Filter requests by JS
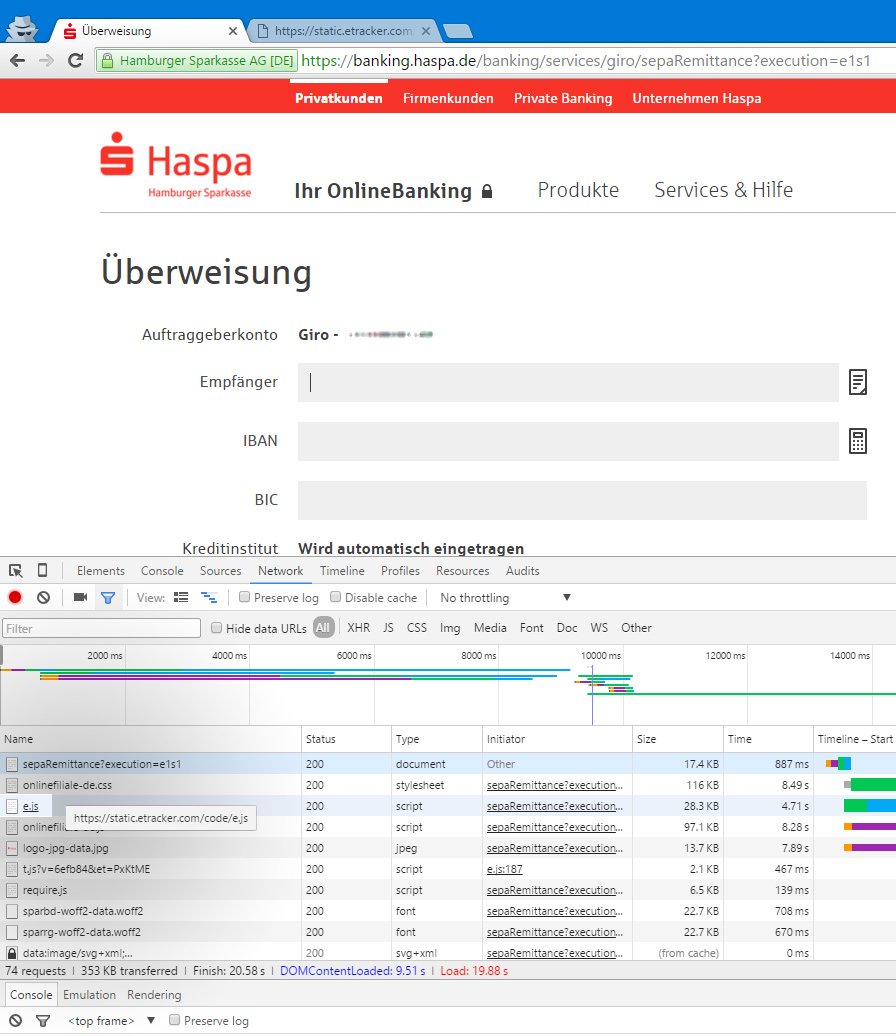 (x=389, y=628)
